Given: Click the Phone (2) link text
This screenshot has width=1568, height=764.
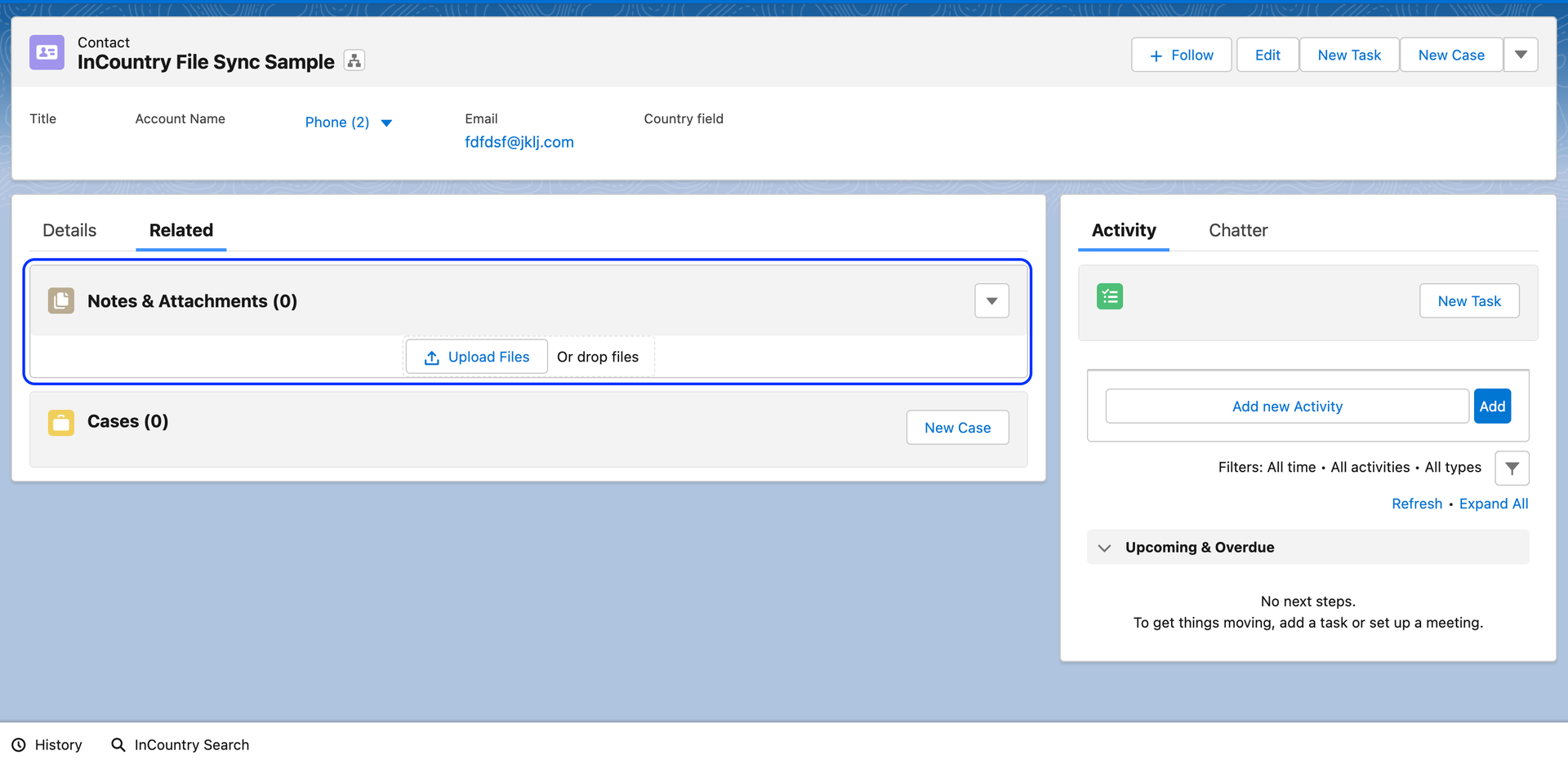Looking at the screenshot, I should point(337,122).
